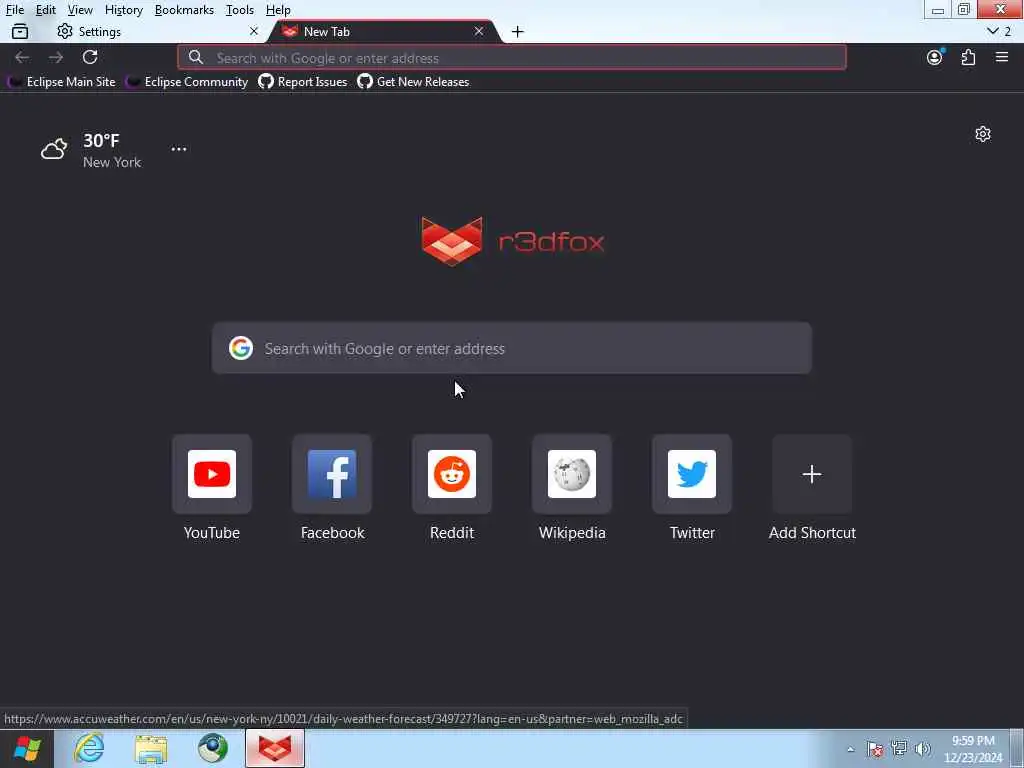Click the cloudy weather icon
This screenshot has width=1024, height=768.
pos(54,149)
